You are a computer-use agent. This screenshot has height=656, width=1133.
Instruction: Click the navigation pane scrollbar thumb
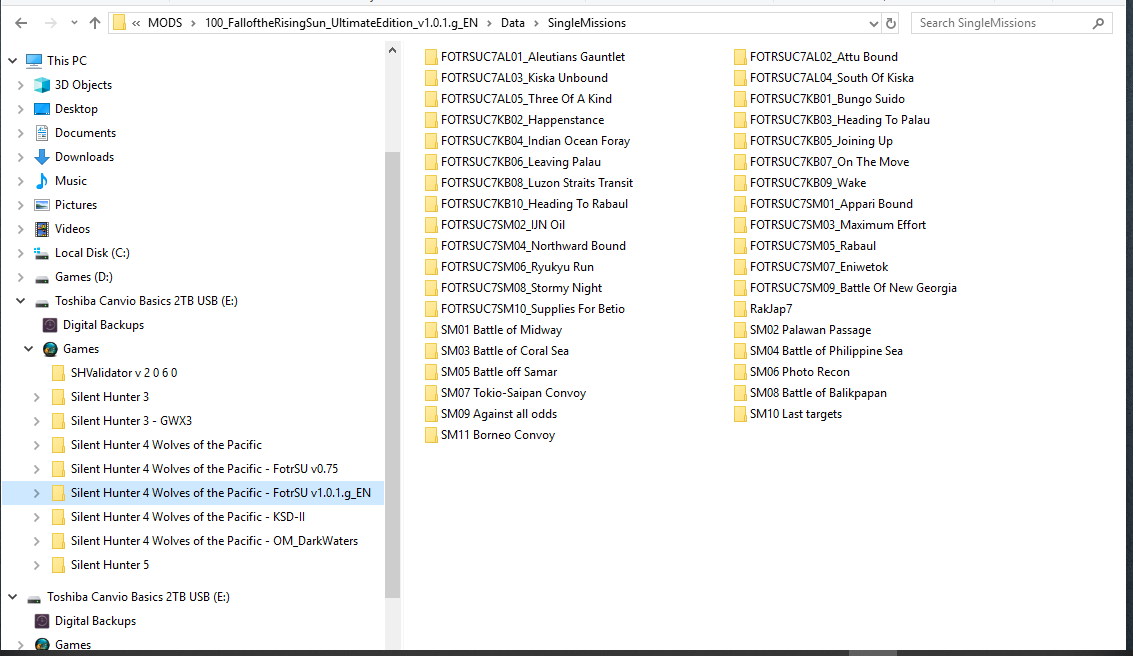[x=392, y=375]
